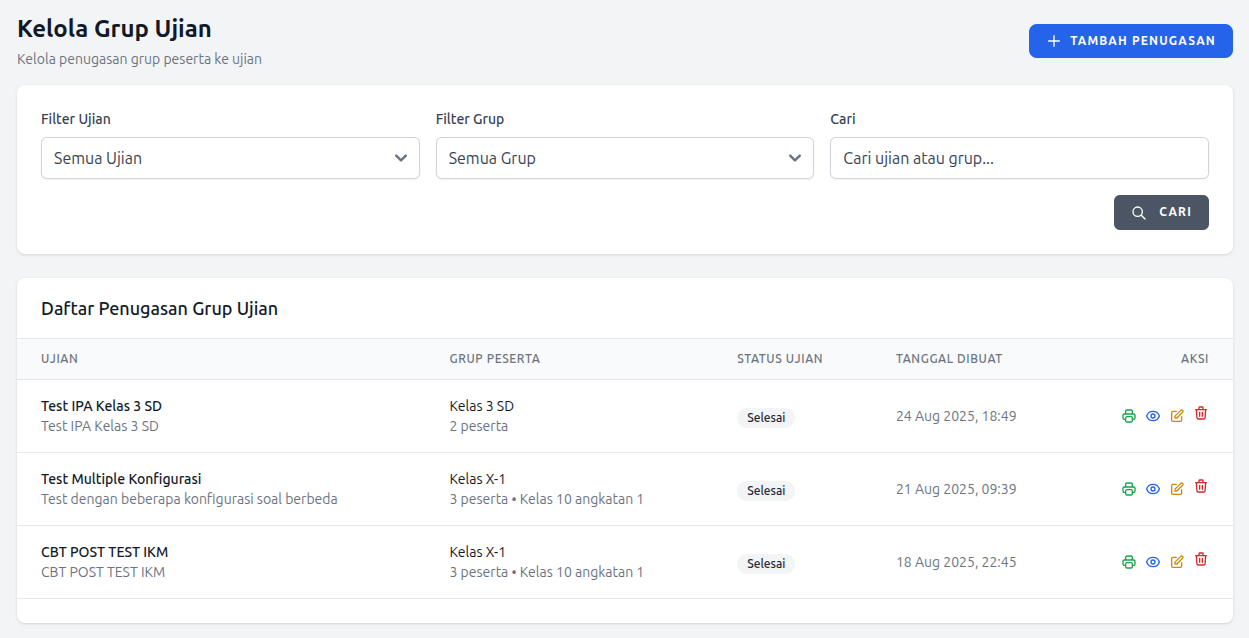Viewport: 1249px width, 638px height.
Task: Click the Cari search button
Action: pos(1161,212)
